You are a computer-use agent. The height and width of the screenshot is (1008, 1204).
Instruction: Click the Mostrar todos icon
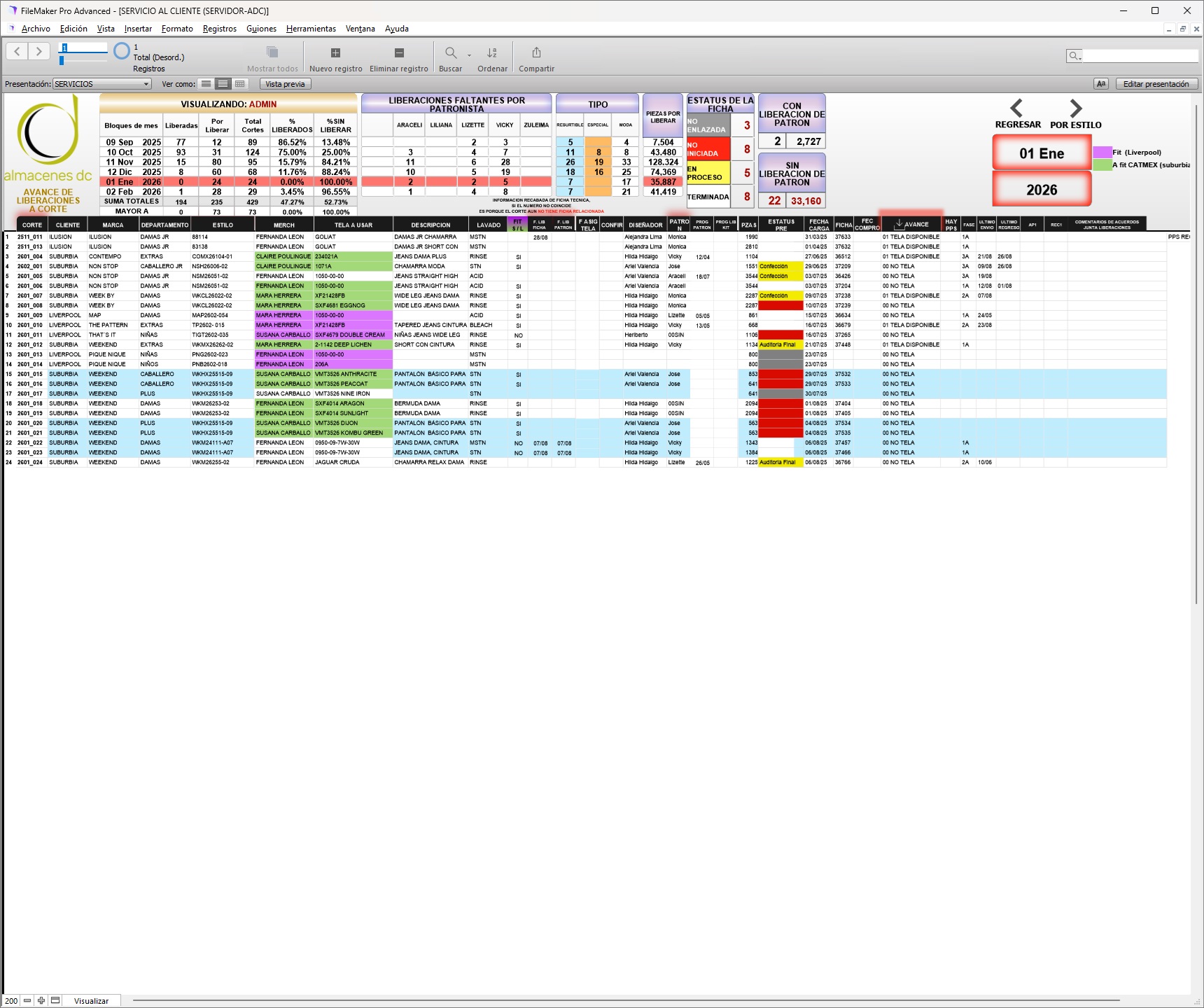coord(272,53)
